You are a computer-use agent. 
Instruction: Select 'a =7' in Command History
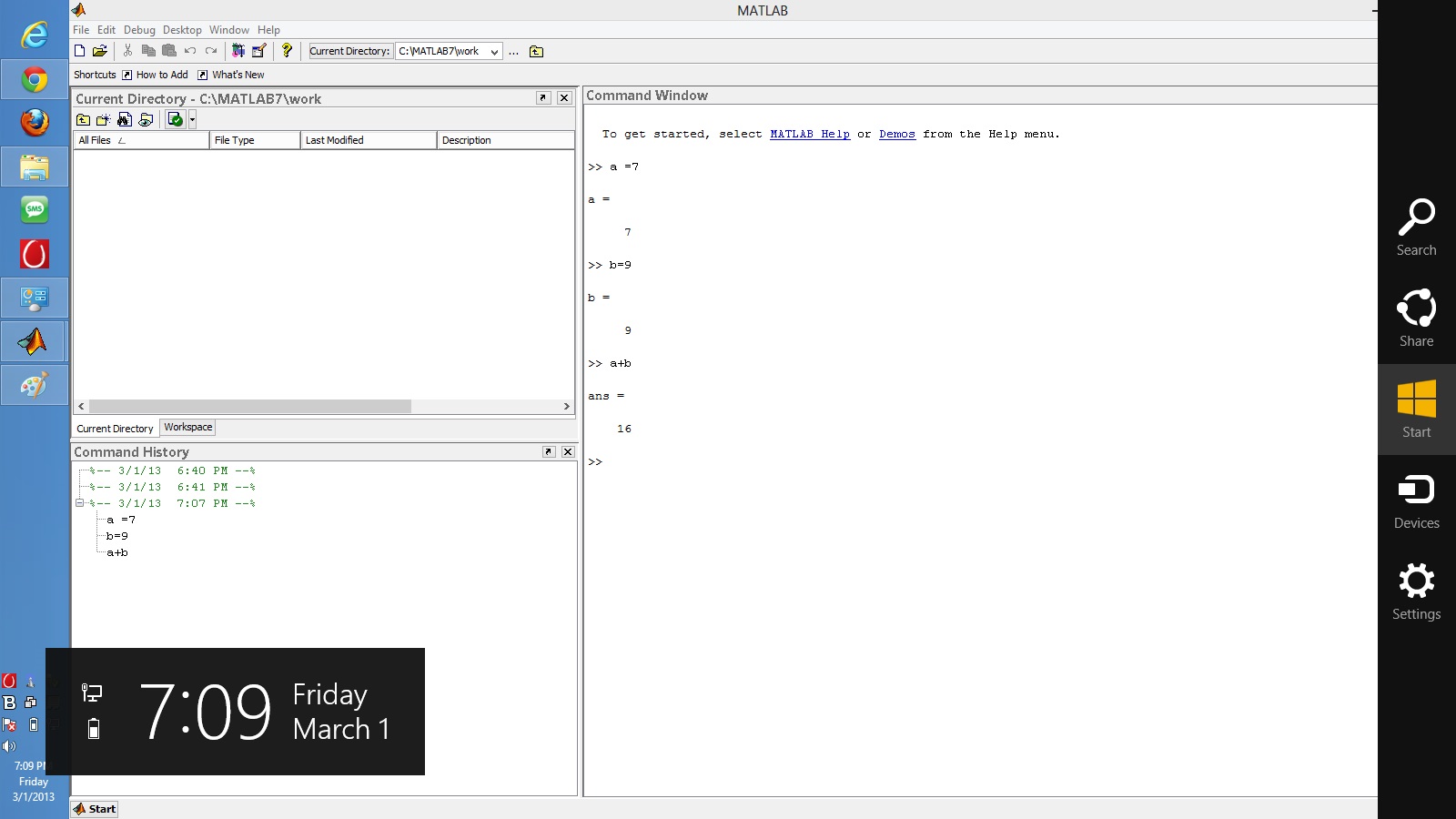point(121,520)
